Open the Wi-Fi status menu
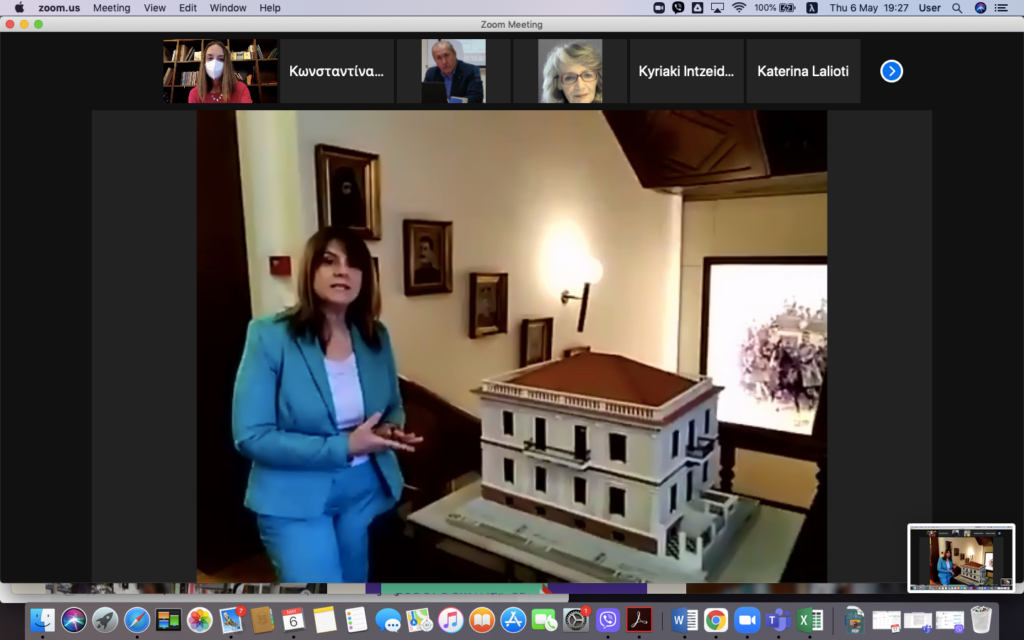Image resolution: width=1024 pixels, height=640 pixels. coord(739,8)
